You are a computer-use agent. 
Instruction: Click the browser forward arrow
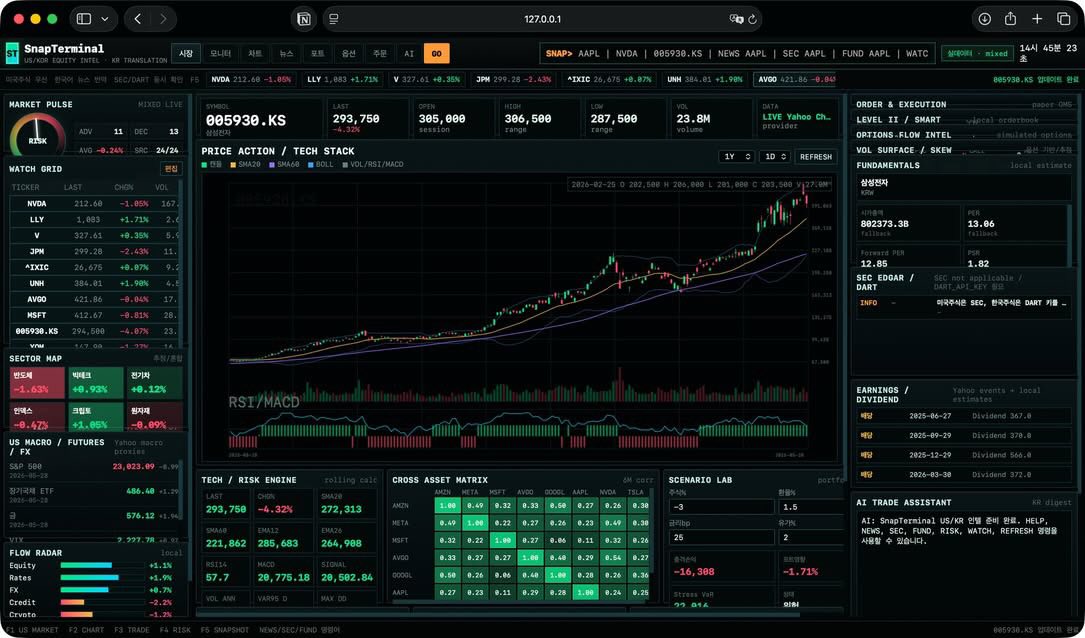click(x=163, y=19)
